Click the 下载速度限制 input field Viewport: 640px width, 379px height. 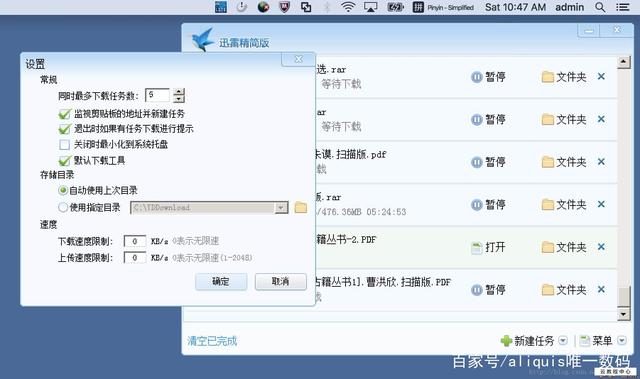pyautogui.click(x=135, y=241)
